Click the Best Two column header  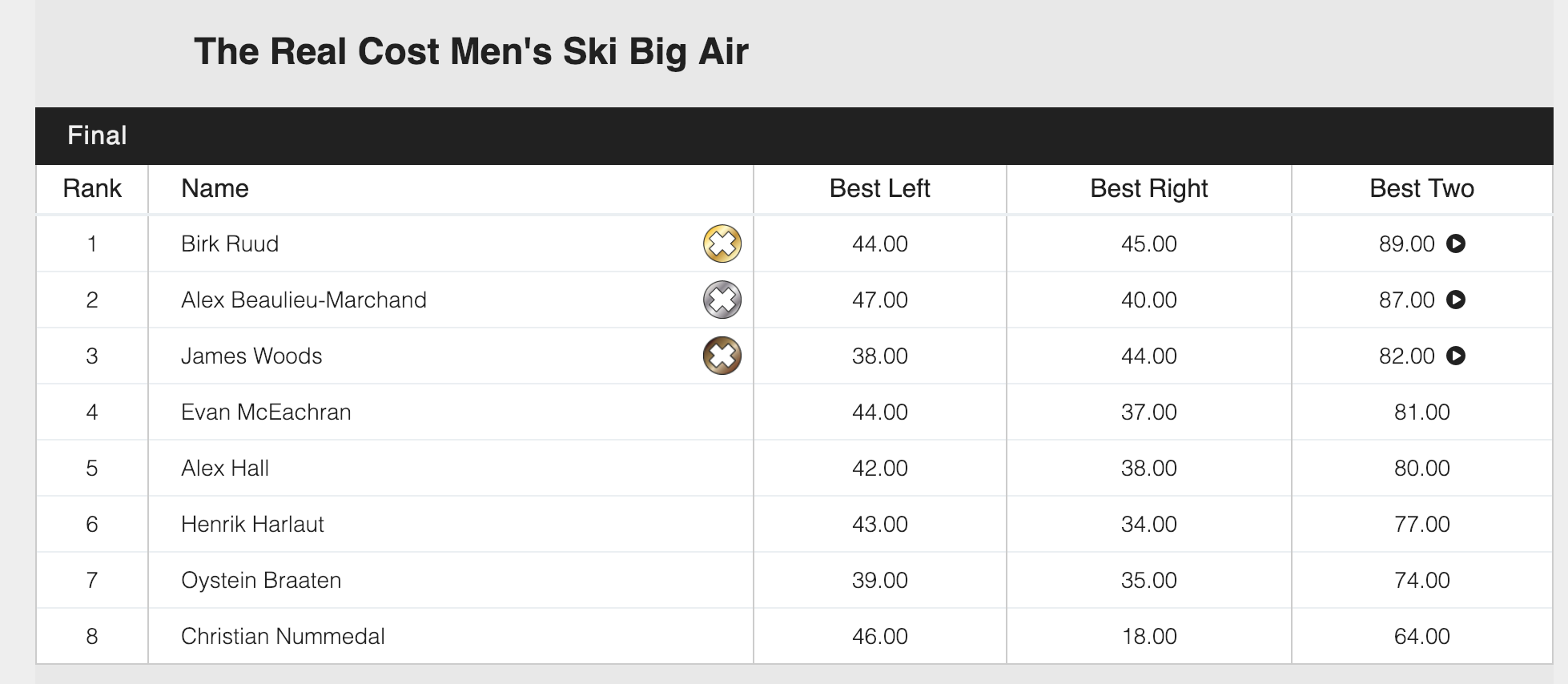[1421, 188]
